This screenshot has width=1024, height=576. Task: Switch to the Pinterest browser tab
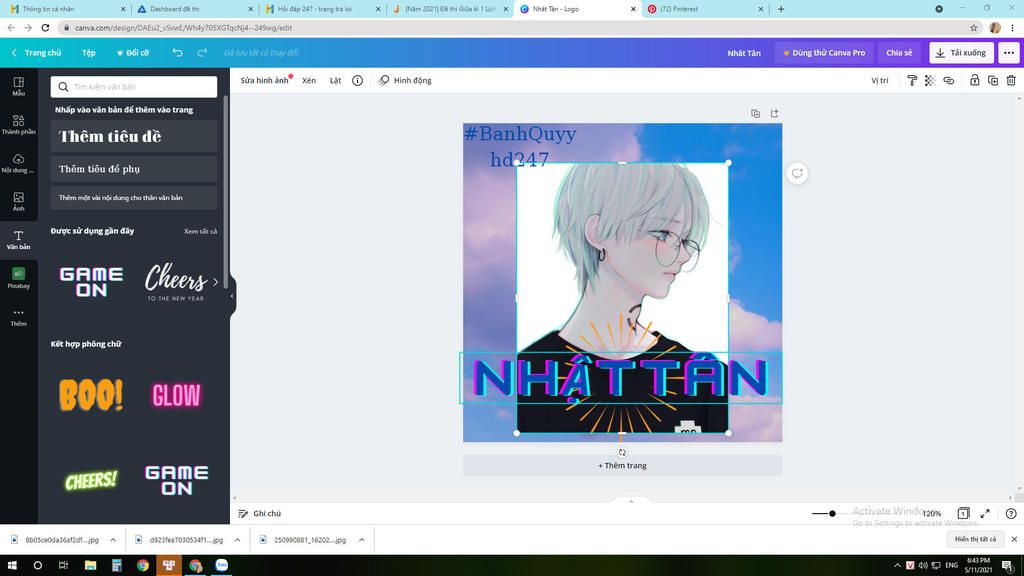tap(704, 9)
